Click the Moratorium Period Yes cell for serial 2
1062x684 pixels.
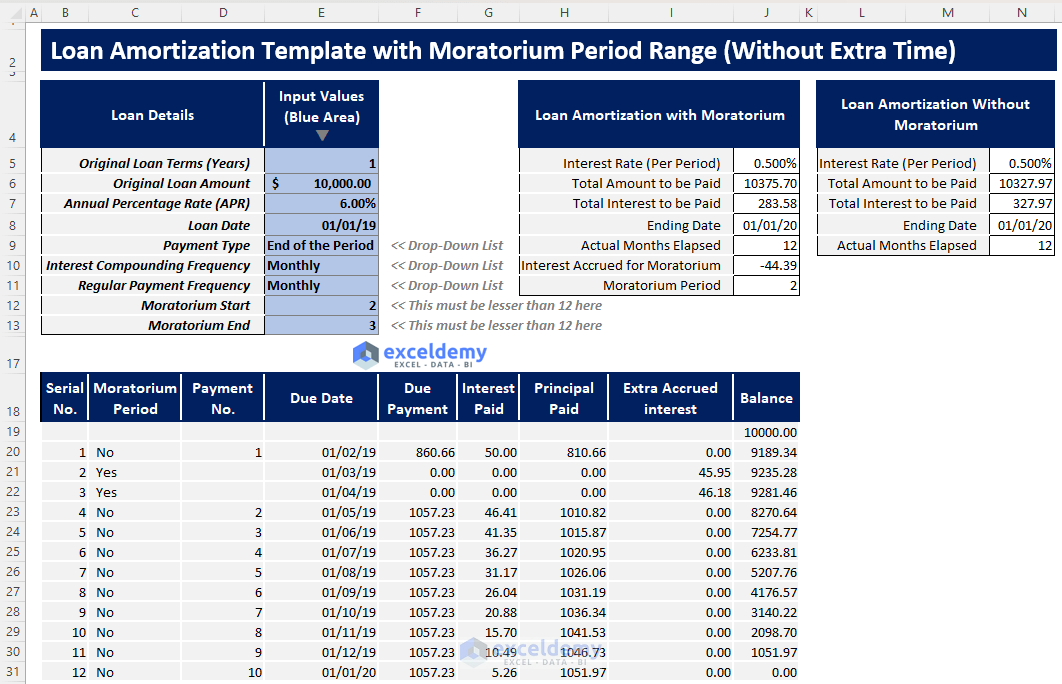135,472
